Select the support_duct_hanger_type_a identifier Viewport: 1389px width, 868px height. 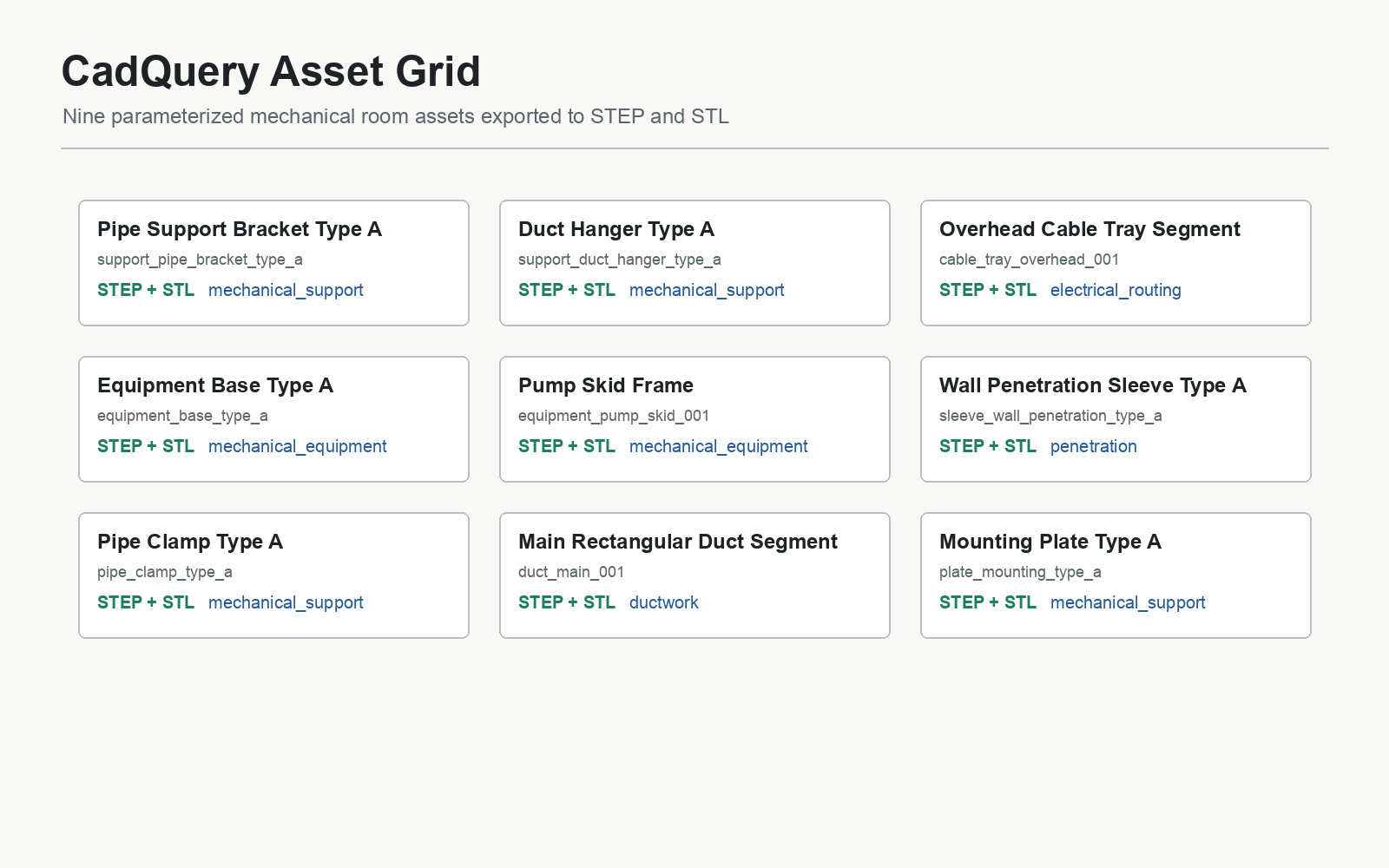coord(620,260)
